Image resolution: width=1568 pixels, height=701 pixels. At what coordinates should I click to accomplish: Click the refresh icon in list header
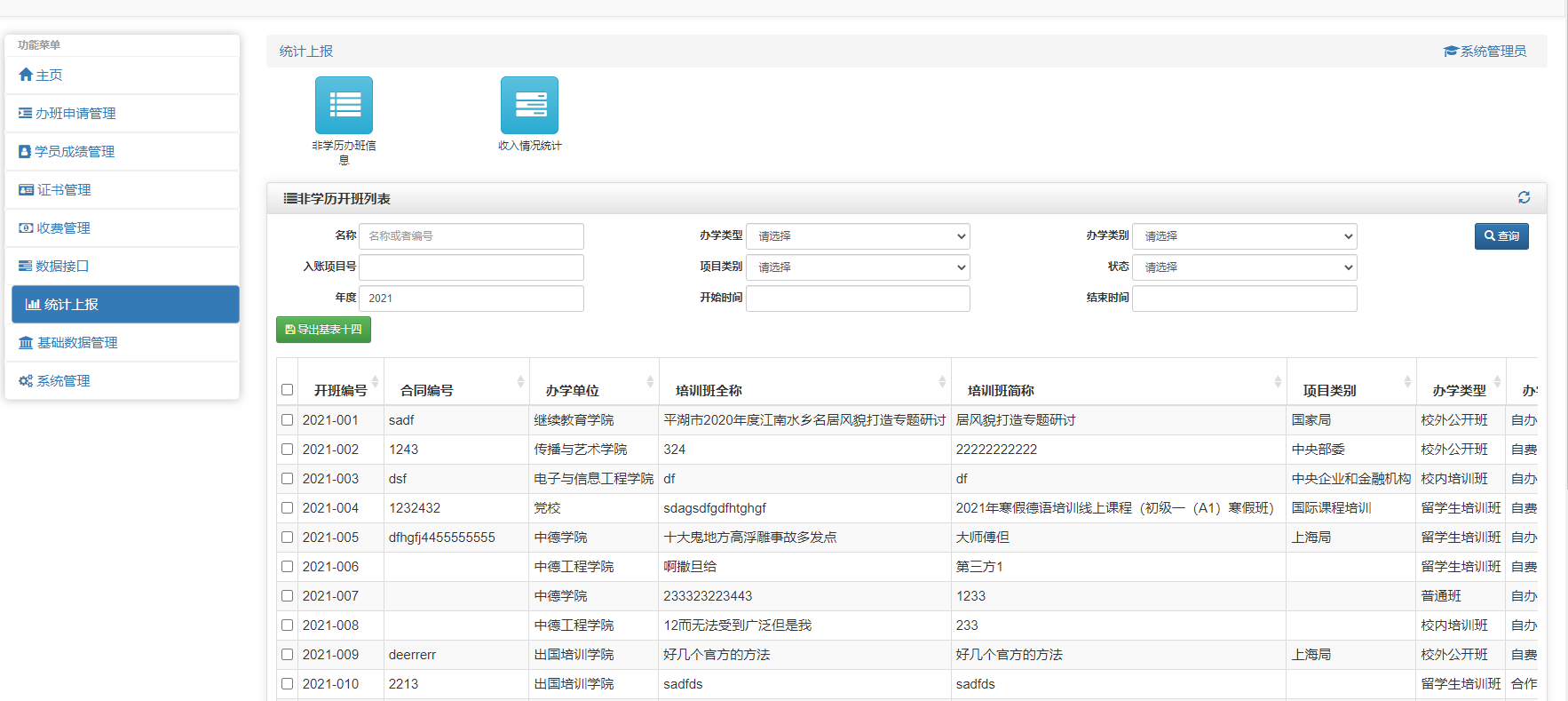[1524, 197]
